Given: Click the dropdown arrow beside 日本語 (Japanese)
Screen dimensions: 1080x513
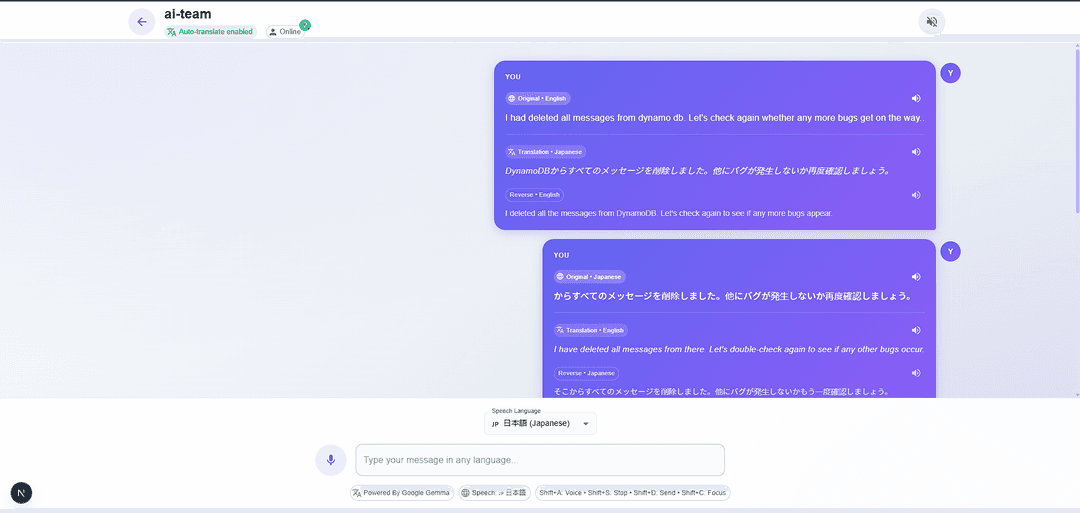Looking at the screenshot, I should coord(586,424).
